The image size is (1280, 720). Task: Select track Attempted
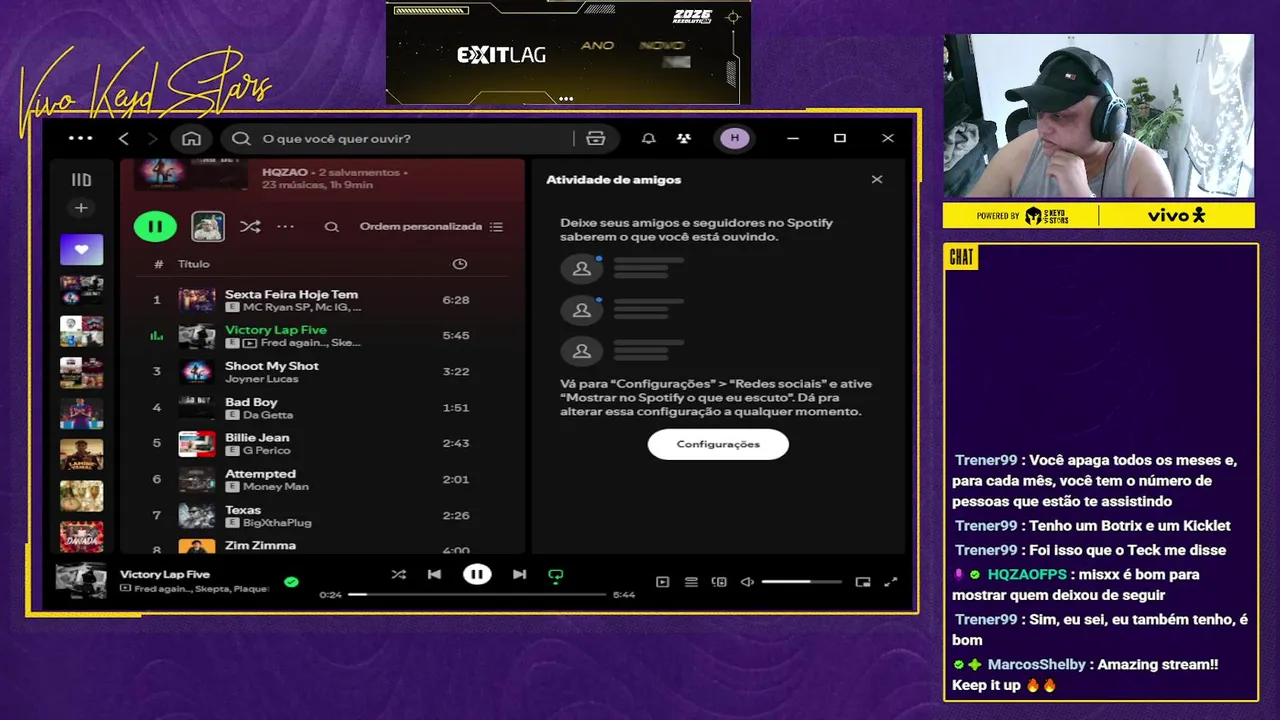point(323,480)
